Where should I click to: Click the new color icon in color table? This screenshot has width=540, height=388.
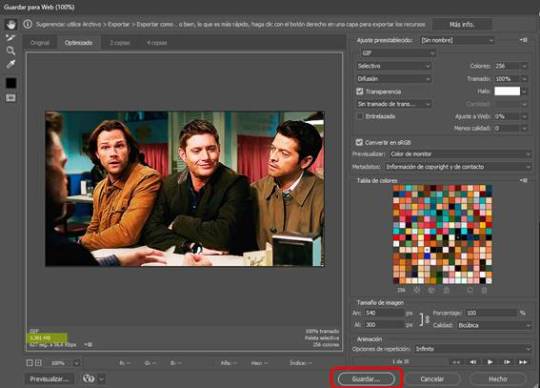click(x=470, y=290)
